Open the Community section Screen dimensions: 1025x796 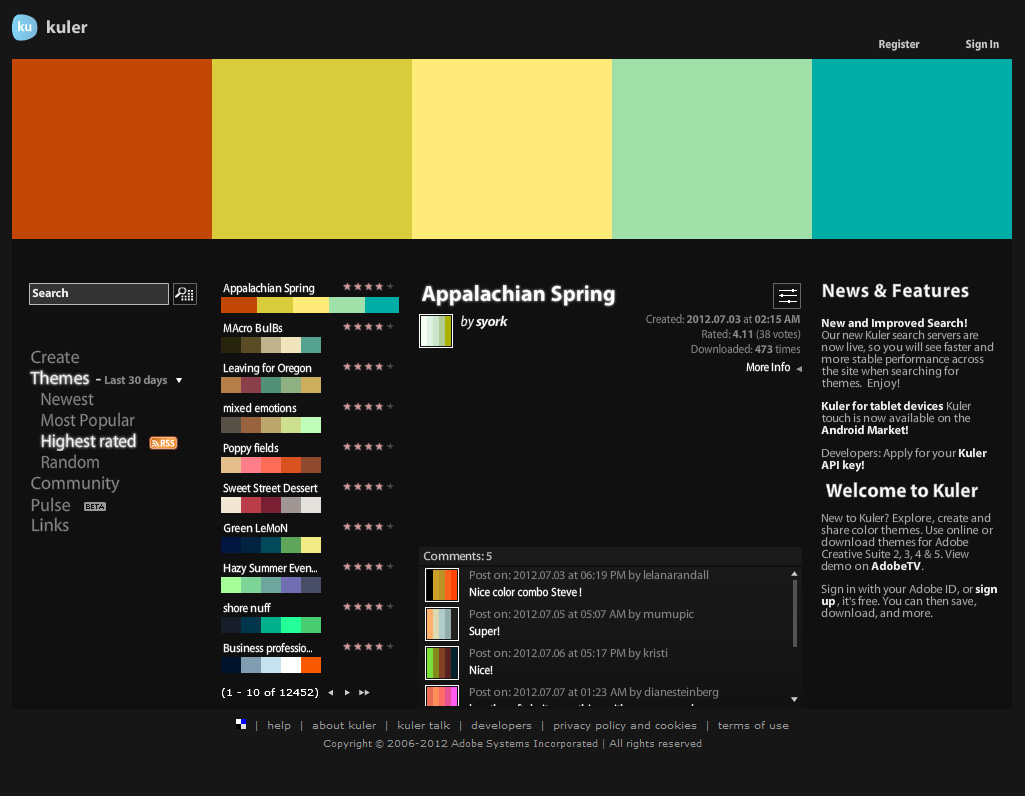pyautogui.click(x=75, y=484)
